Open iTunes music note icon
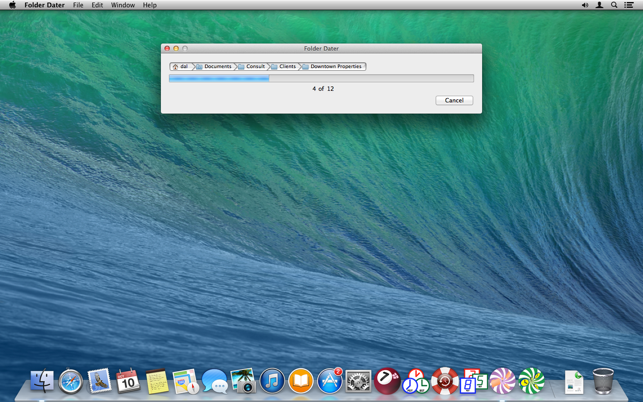The image size is (643, 402). [272, 381]
